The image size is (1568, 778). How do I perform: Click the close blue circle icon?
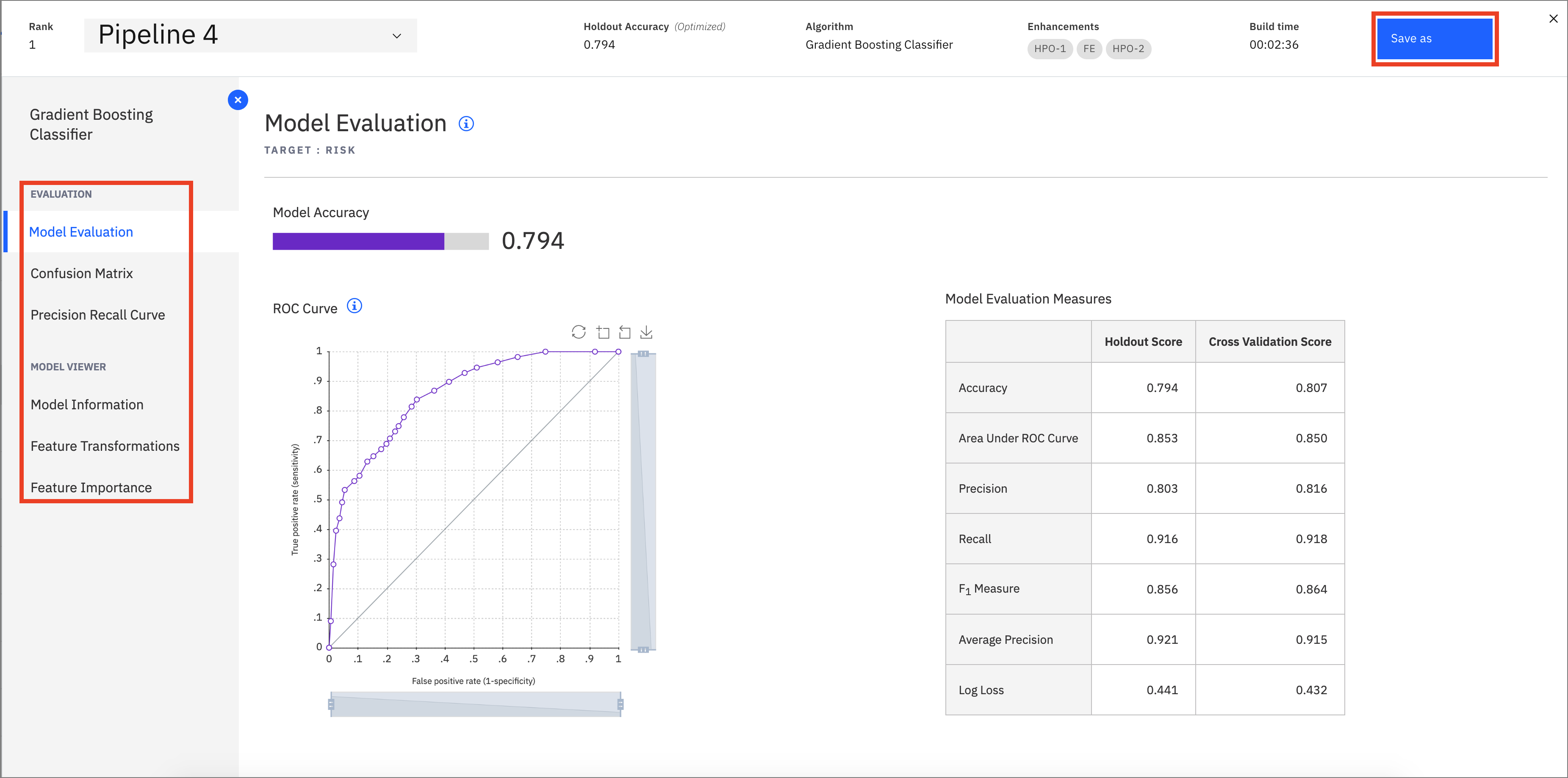pos(237,100)
